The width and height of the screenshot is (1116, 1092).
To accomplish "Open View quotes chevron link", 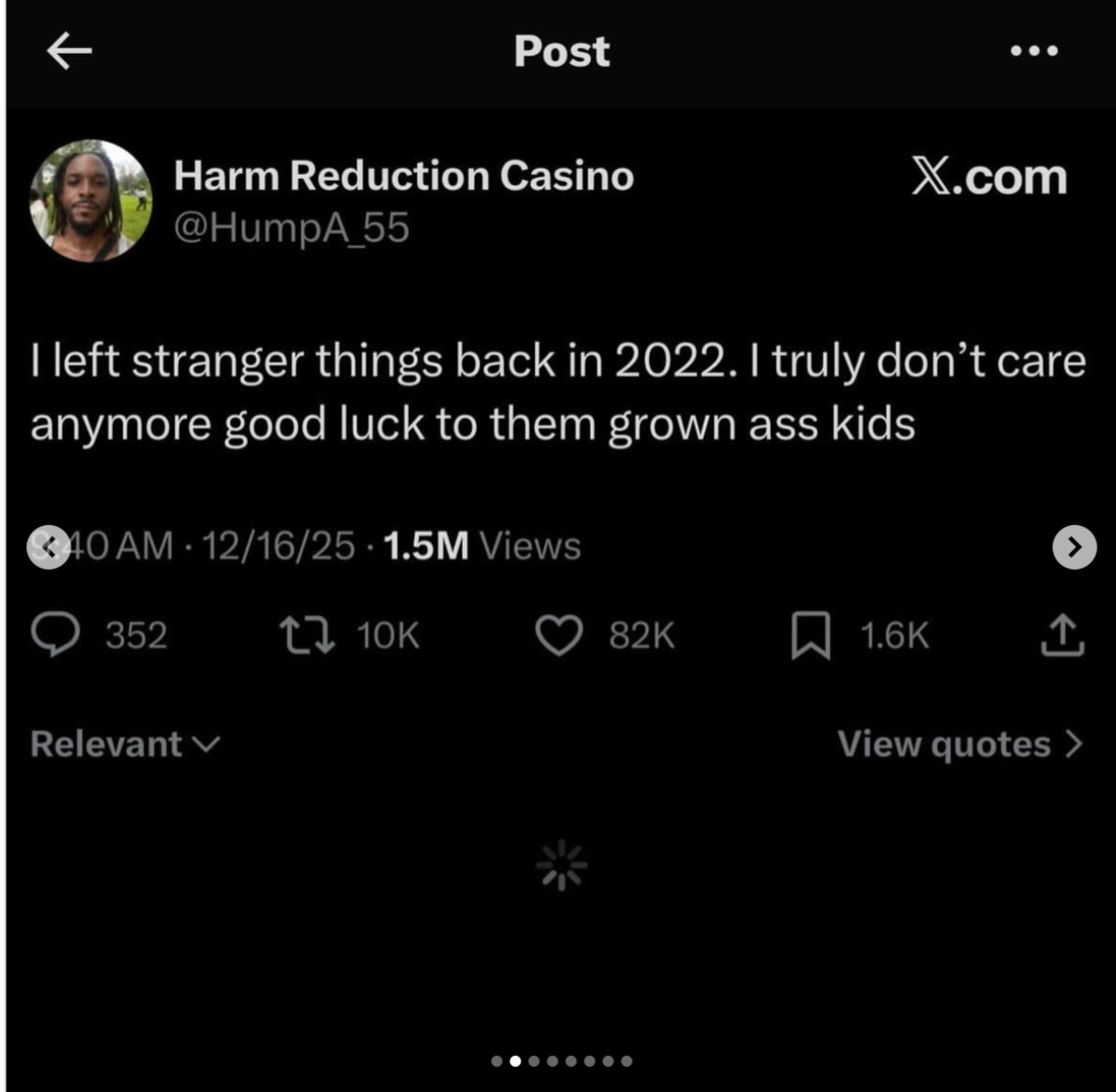I will (960, 744).
